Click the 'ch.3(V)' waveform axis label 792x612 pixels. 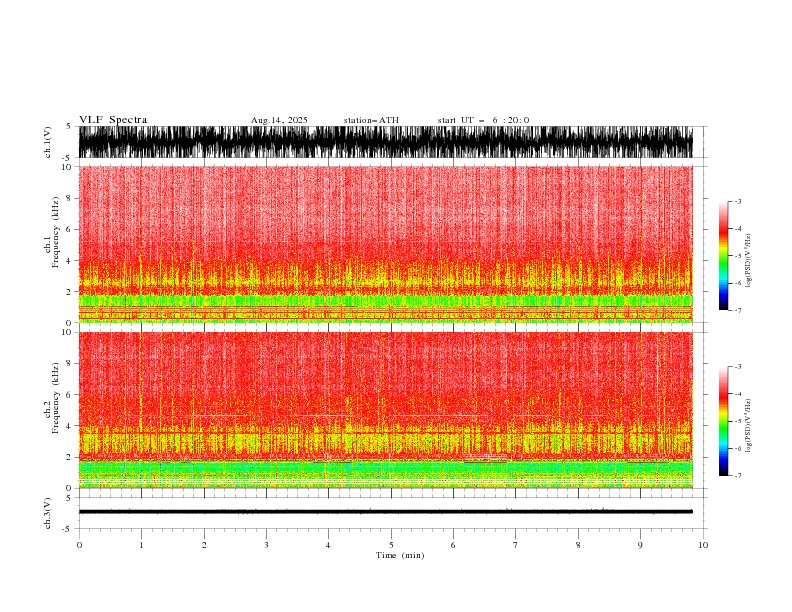(48, 513)
